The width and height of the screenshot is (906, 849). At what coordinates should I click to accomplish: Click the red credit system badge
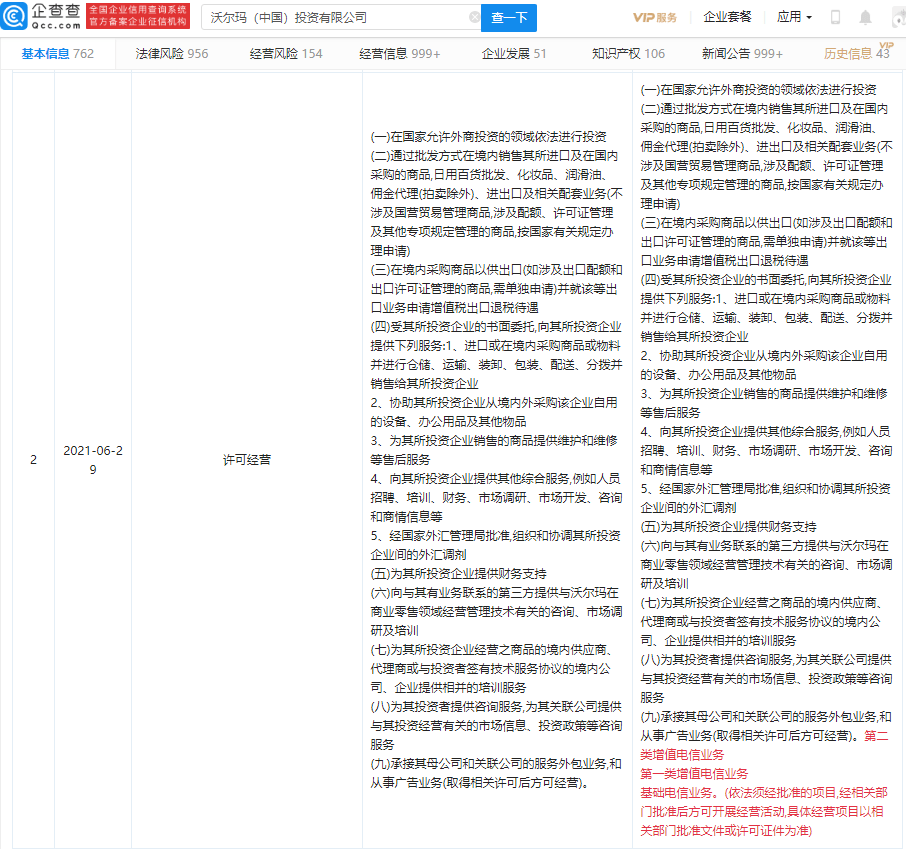point(137,17)
